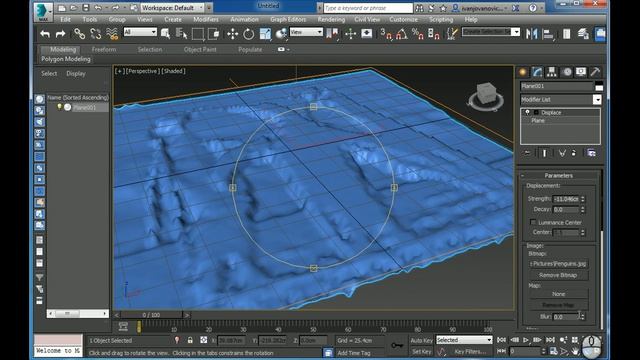Open the Create Selection Set dropdown
The width and height of the screenshot is (640, 360).
pos(491,32)
